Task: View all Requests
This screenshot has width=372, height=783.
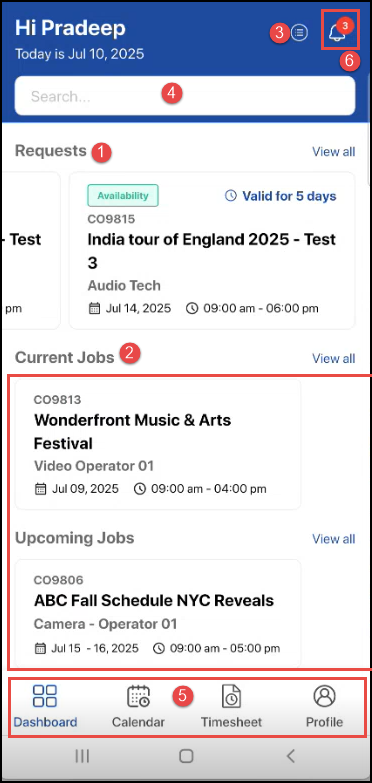Action: [x=334, y=151]
